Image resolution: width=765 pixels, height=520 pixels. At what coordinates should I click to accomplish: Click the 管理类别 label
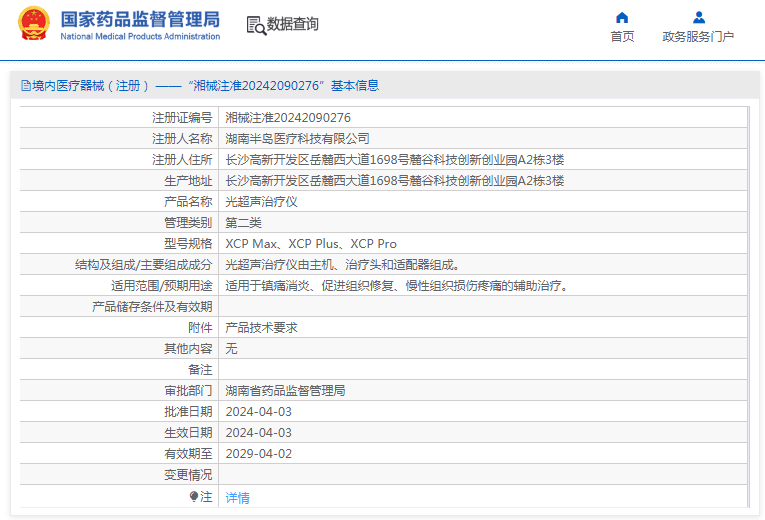coord(188,222)
